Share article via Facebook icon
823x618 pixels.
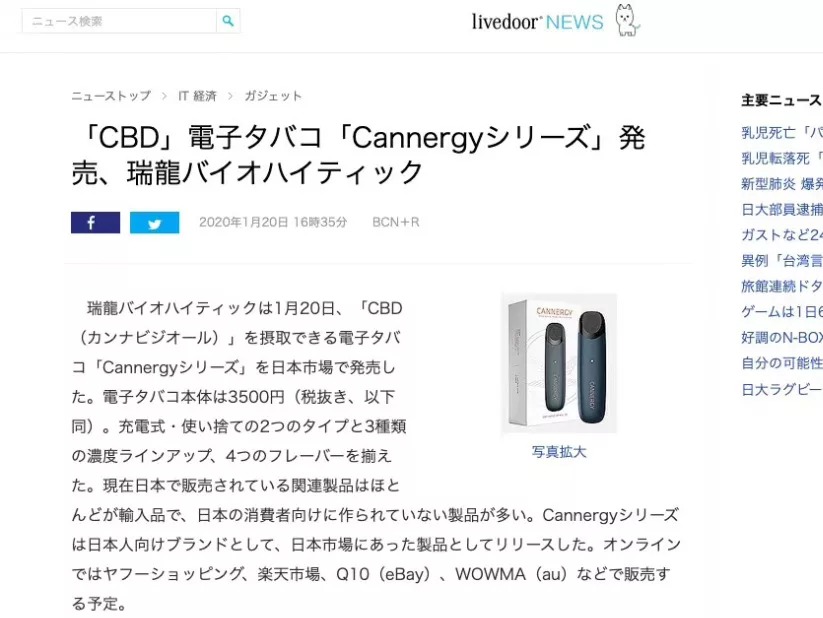[96, 223]
